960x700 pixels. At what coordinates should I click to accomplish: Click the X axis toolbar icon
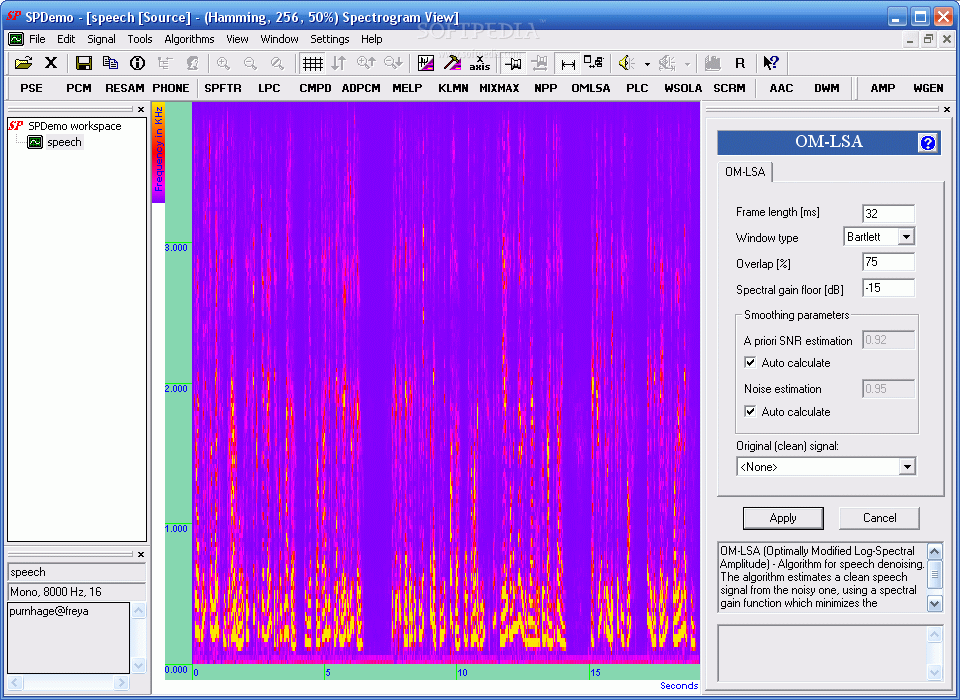(x=479, y=62)
